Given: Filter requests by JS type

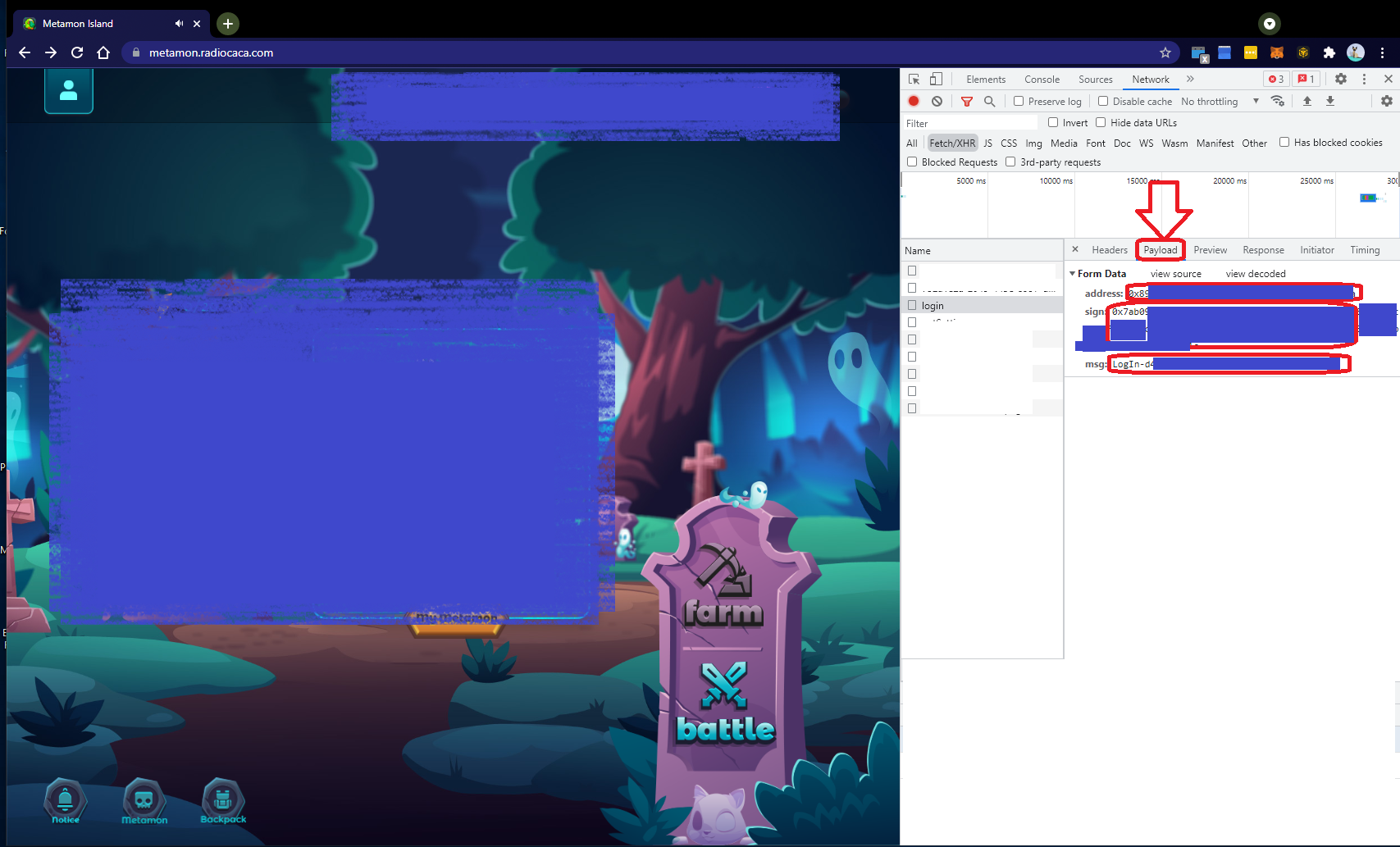Looking at the screenshot, I should point(987,143).
